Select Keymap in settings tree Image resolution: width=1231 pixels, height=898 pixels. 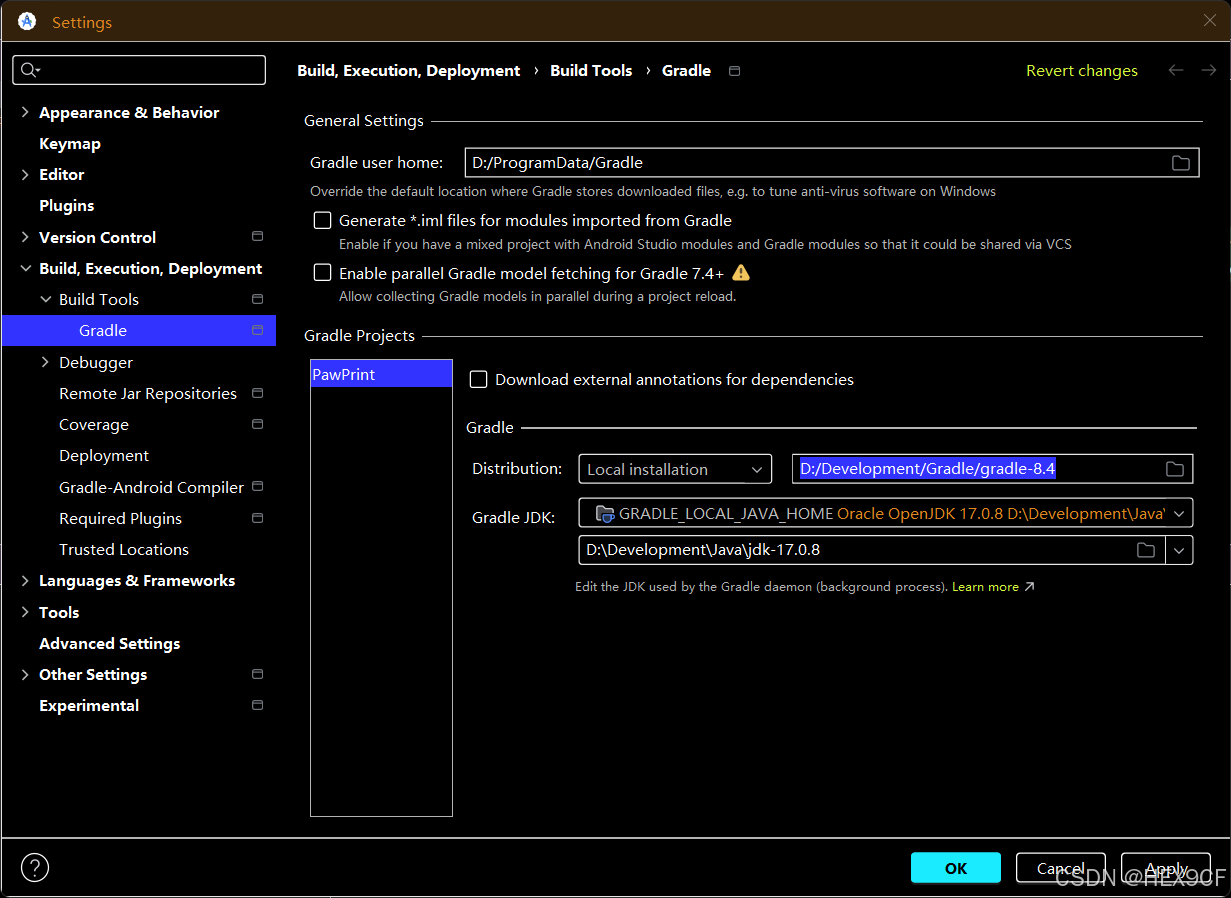coord(70,143)
